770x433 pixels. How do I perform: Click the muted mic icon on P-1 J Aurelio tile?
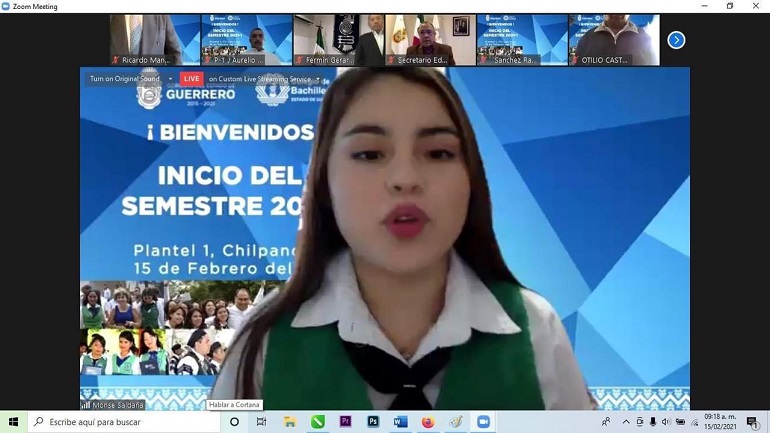coord(208,60)
